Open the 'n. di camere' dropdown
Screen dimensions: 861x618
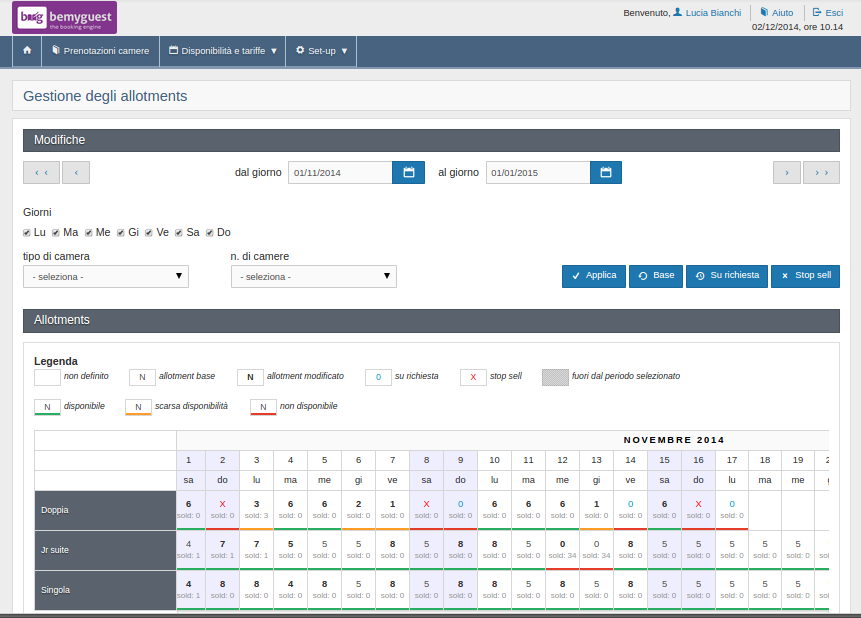click(x=313, y=276)
